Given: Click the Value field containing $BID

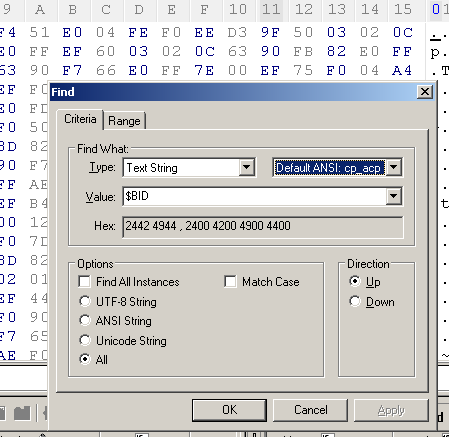Looking at the screenshot, I should [x=255, y=196].
